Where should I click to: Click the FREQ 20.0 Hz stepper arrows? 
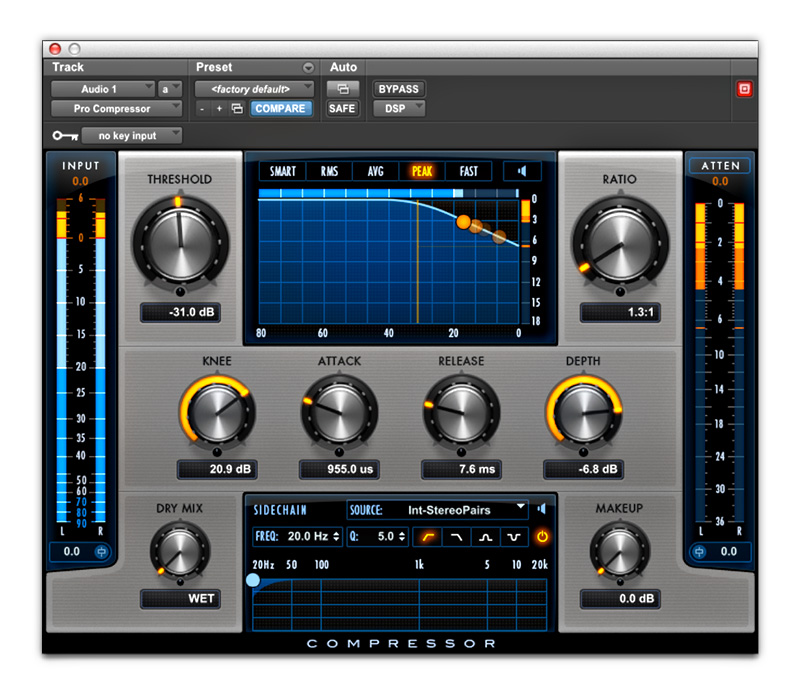(x=336, y=537)
